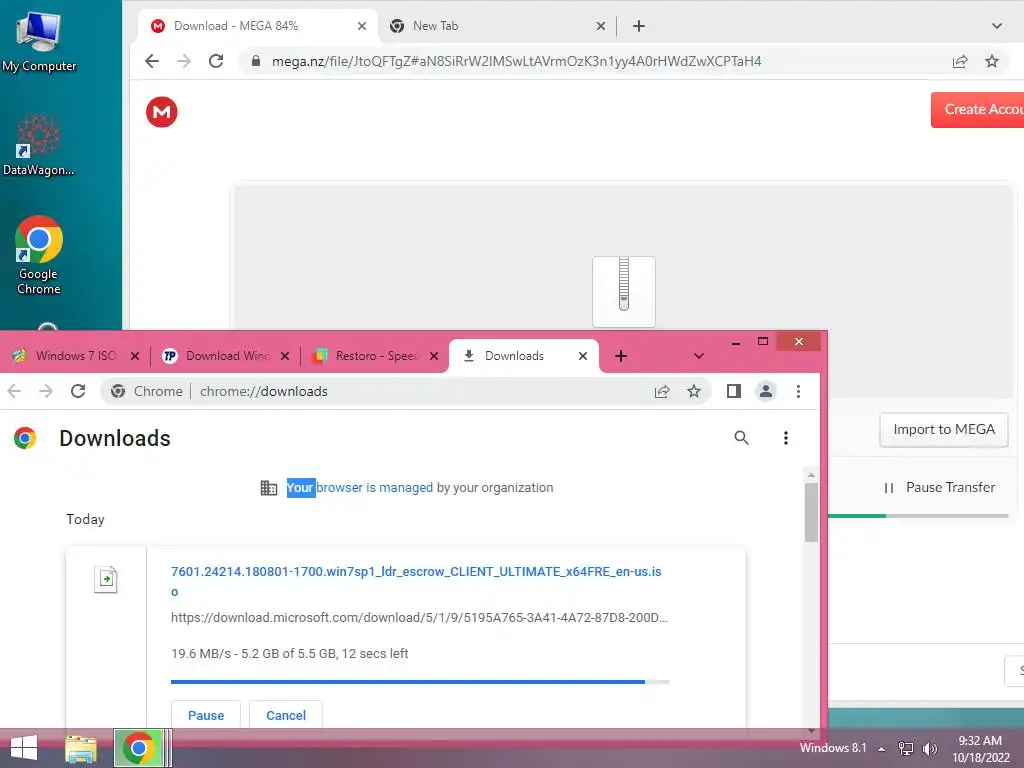
Task: Click the download.microsoft.com source URL
Action: coord(419,618)
